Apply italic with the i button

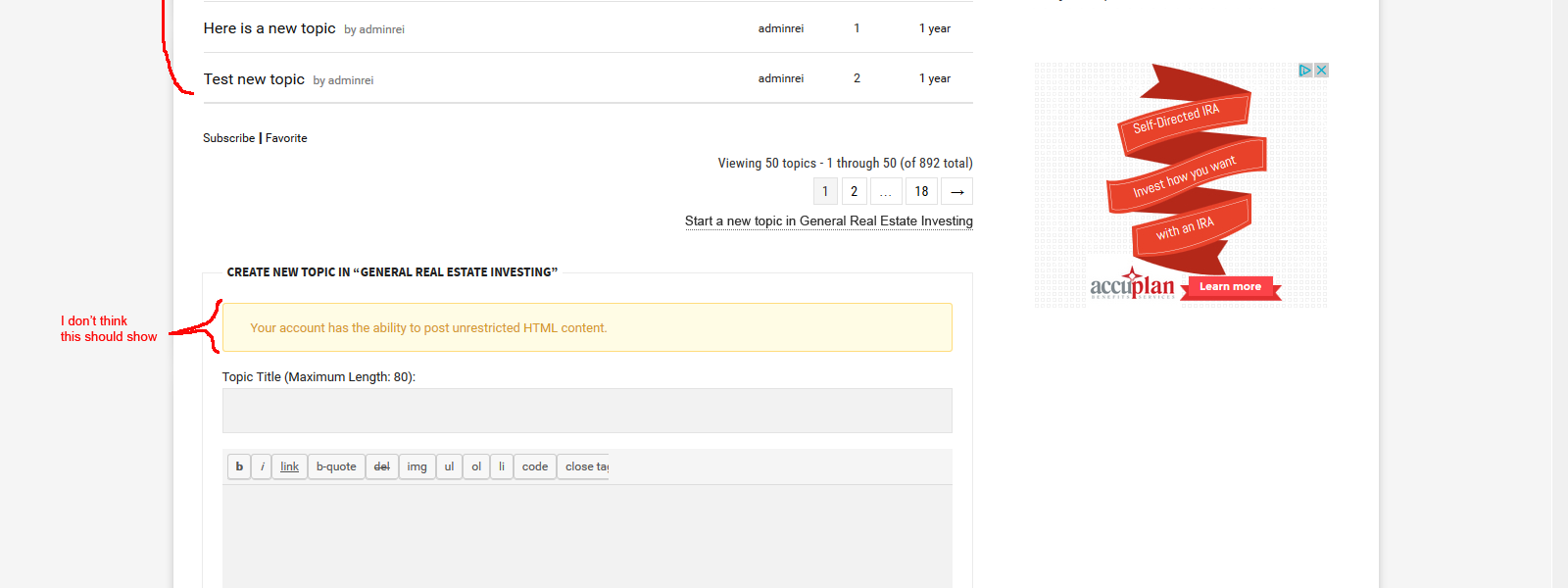[x=262, y=466]
